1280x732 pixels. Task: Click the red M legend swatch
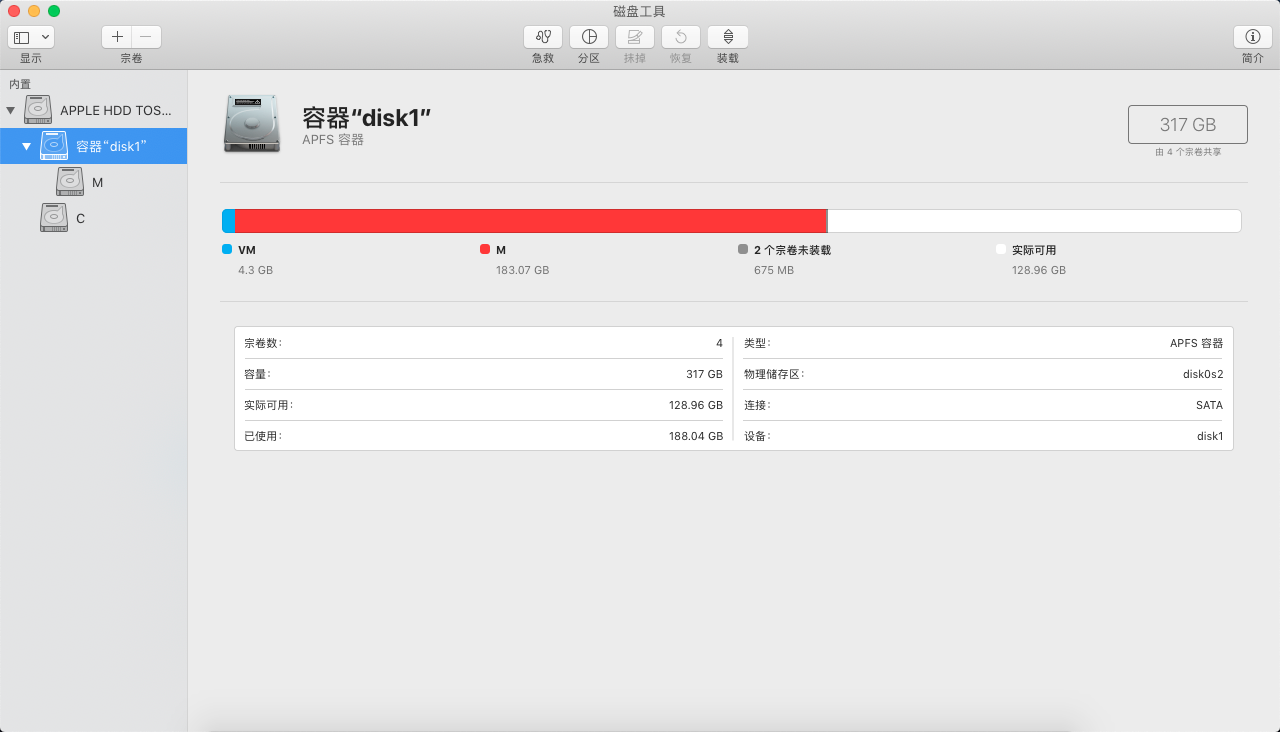485,250
